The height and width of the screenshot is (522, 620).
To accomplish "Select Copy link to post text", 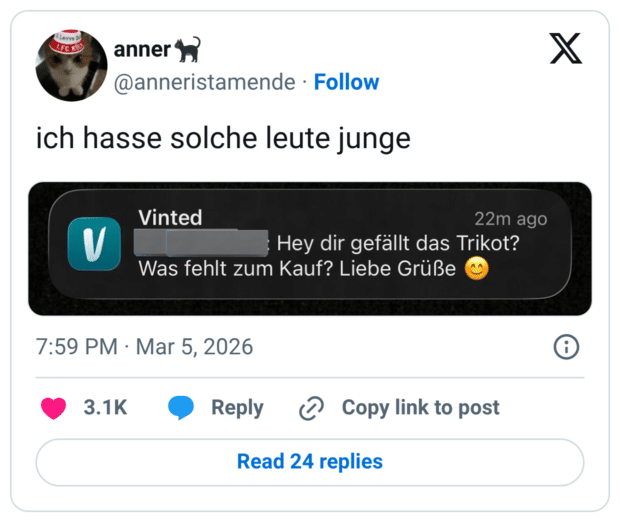I will [420, 408].
